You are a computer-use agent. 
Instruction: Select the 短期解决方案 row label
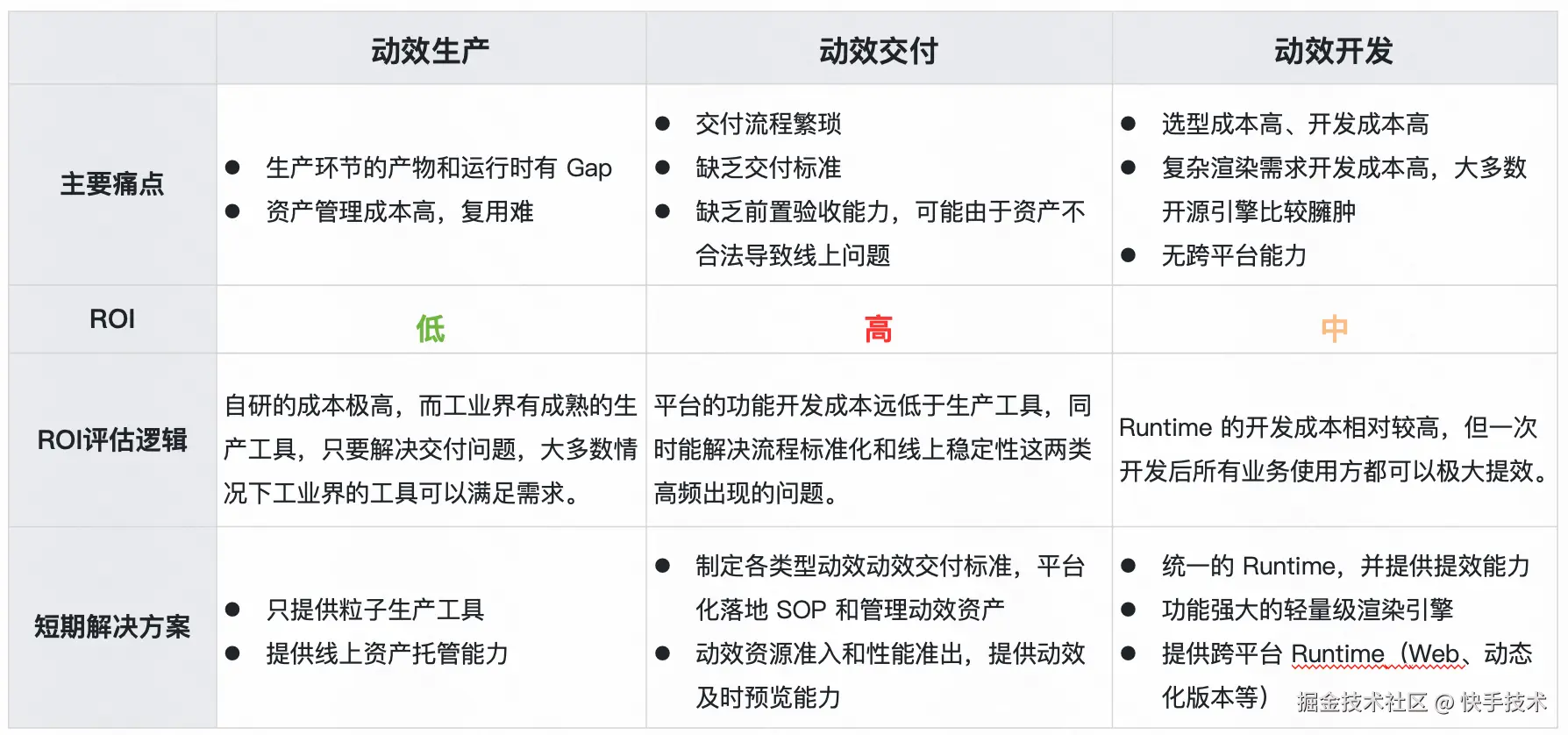(x=112, y=626)
